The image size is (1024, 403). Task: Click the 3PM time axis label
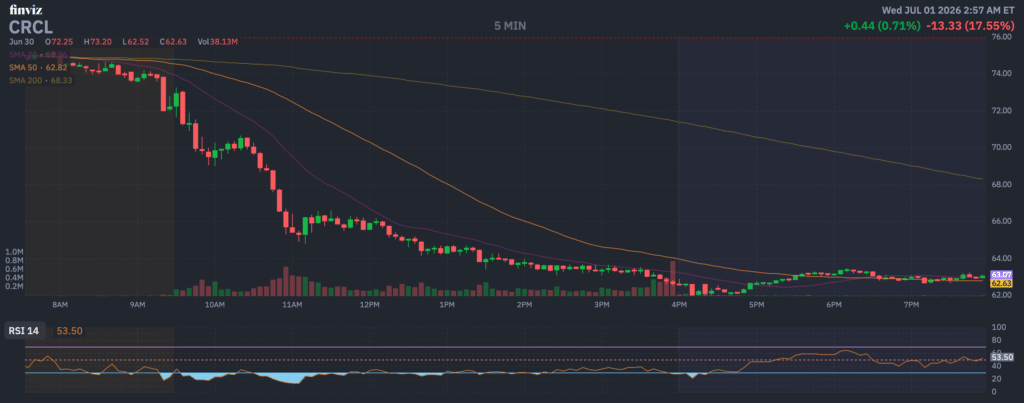[x=601, y=305]
